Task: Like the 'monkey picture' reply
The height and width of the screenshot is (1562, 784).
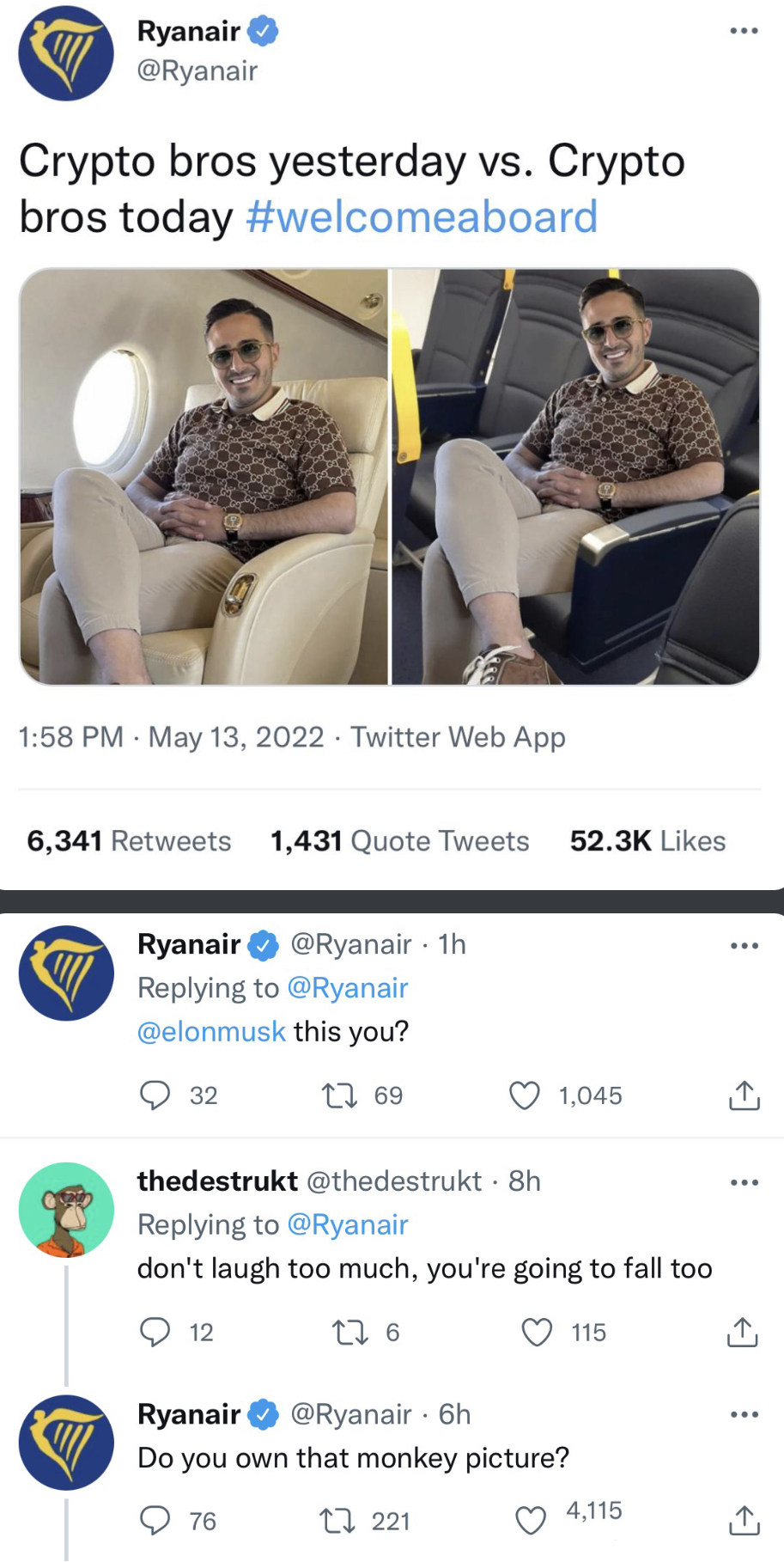Action: [531, 1521]
